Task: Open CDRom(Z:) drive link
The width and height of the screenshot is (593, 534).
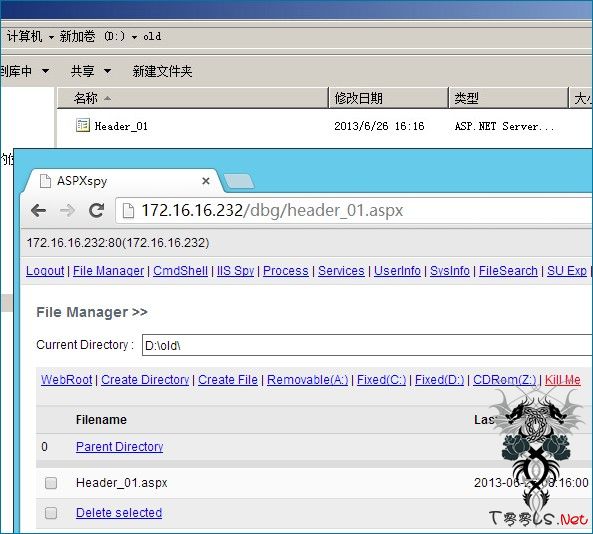Action: (505, 380)
